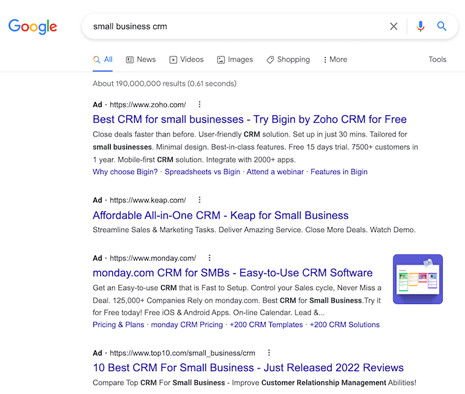Clear the search box with X icon

click(x=393, y=26)
